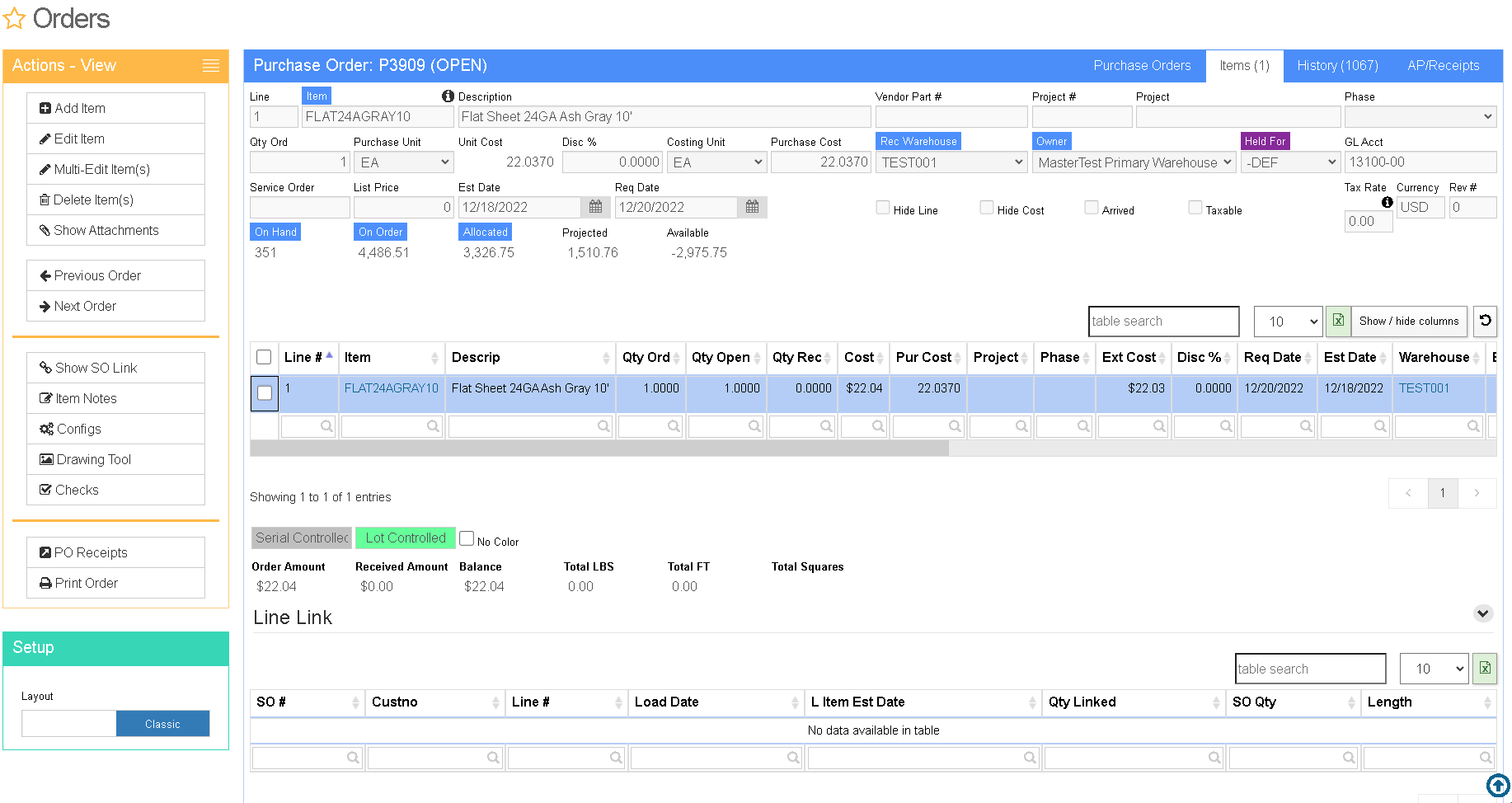Switch layout toggle to Classic
The height and width of the screenshot is (803, 1512).
(162, 724)
